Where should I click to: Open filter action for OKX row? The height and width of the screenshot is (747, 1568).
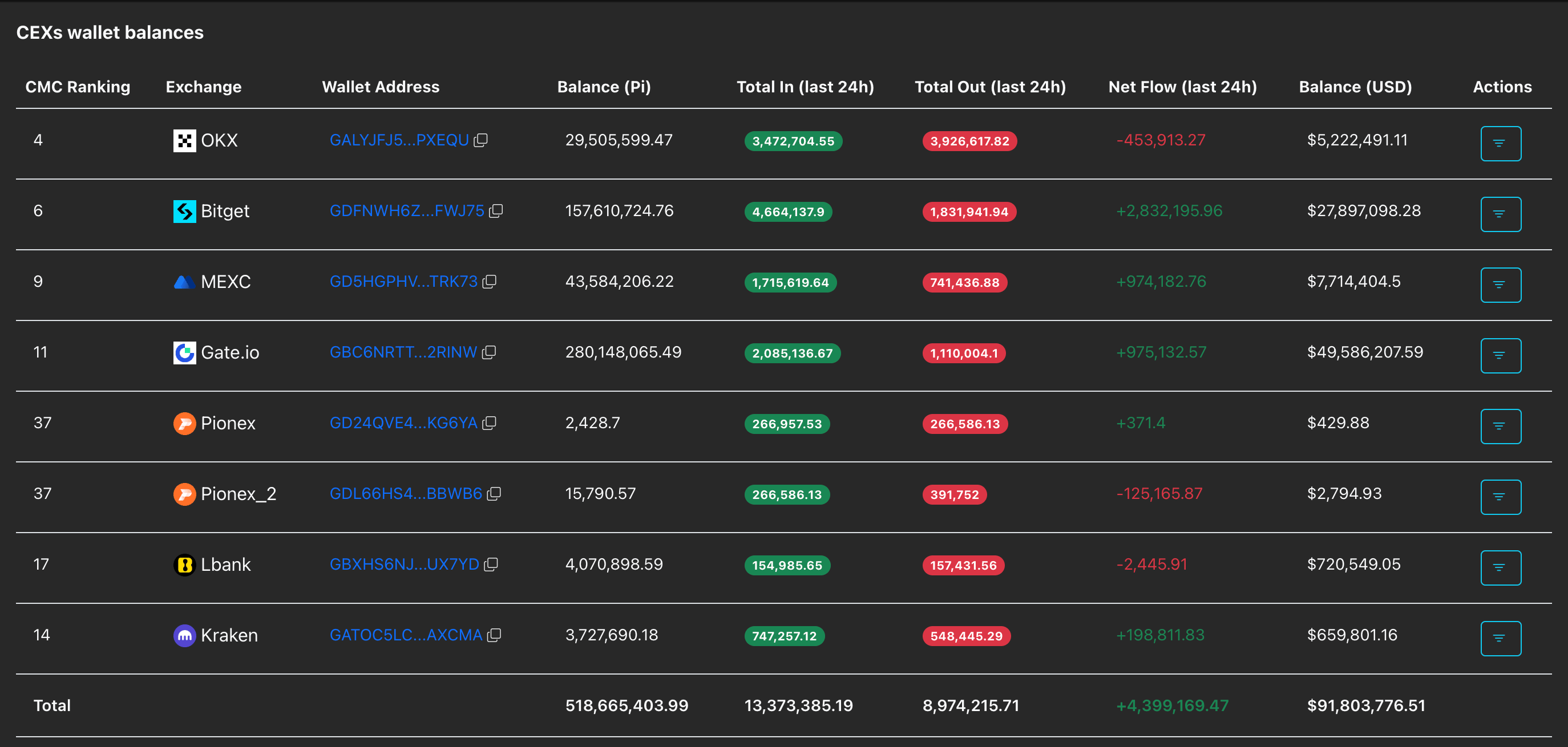pyautogui.click(x=1500, y=144)
